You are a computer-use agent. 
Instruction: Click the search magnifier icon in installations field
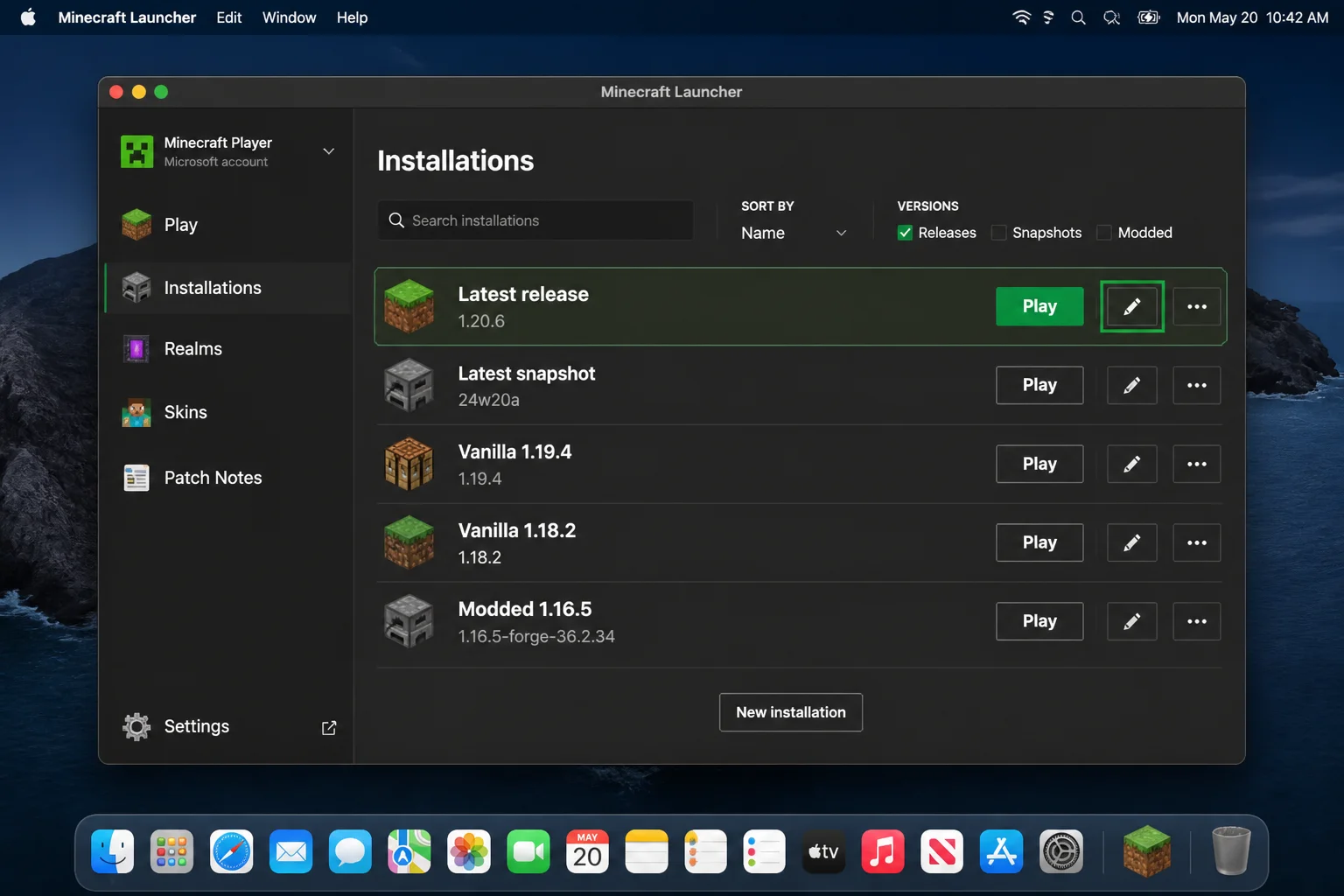[396, 220]
